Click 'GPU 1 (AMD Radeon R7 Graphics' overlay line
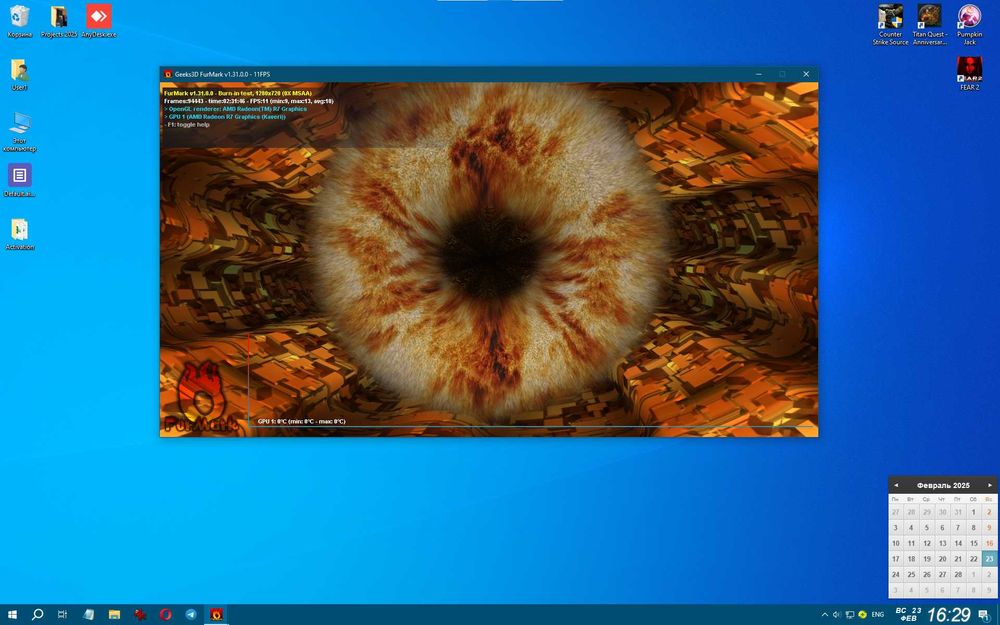The height and width of the screenshot is (625, 1000). [224, 117]
